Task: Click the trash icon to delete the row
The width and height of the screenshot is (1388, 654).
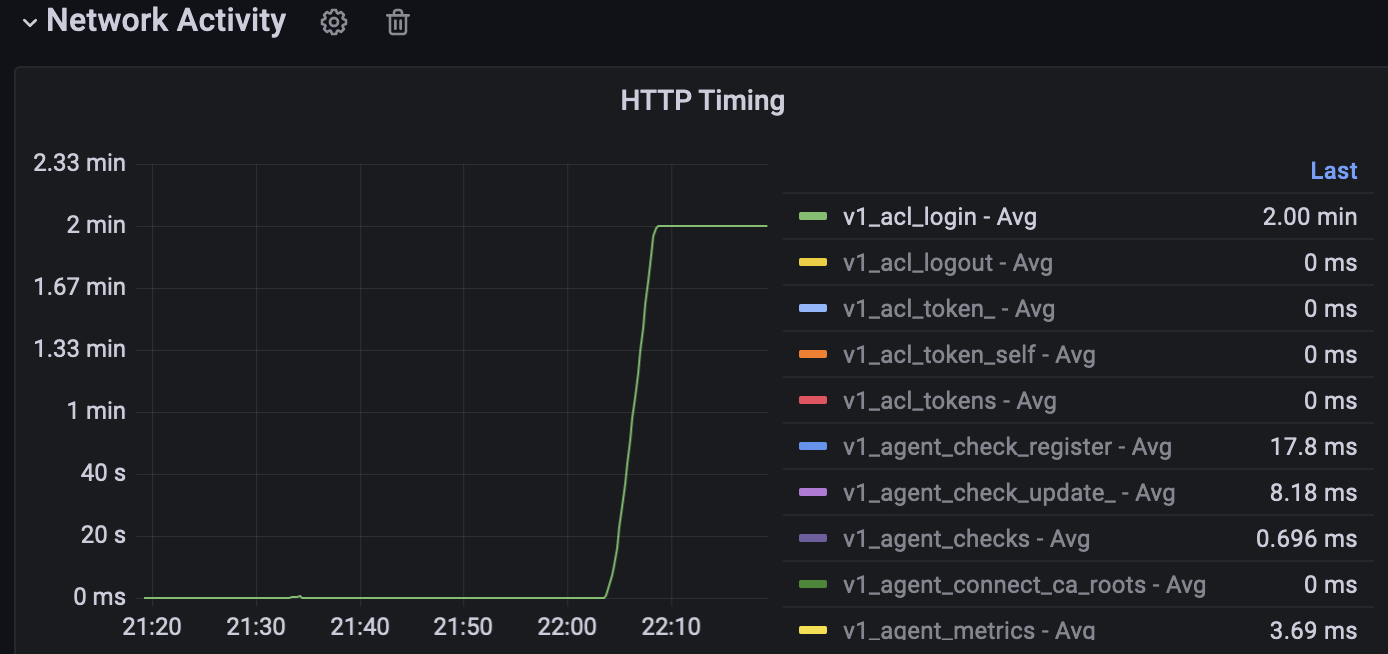Action: click(397, 22)
